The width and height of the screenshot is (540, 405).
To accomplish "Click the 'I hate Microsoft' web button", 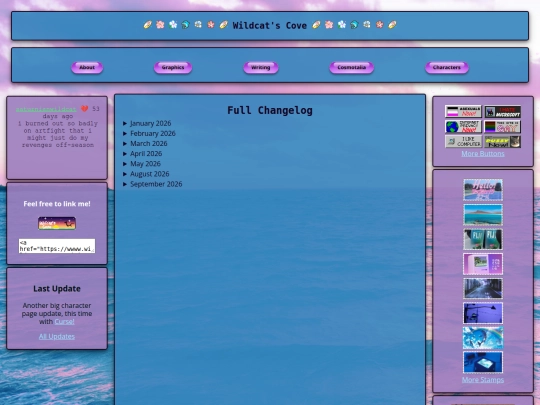I will [x=503, y=112].
